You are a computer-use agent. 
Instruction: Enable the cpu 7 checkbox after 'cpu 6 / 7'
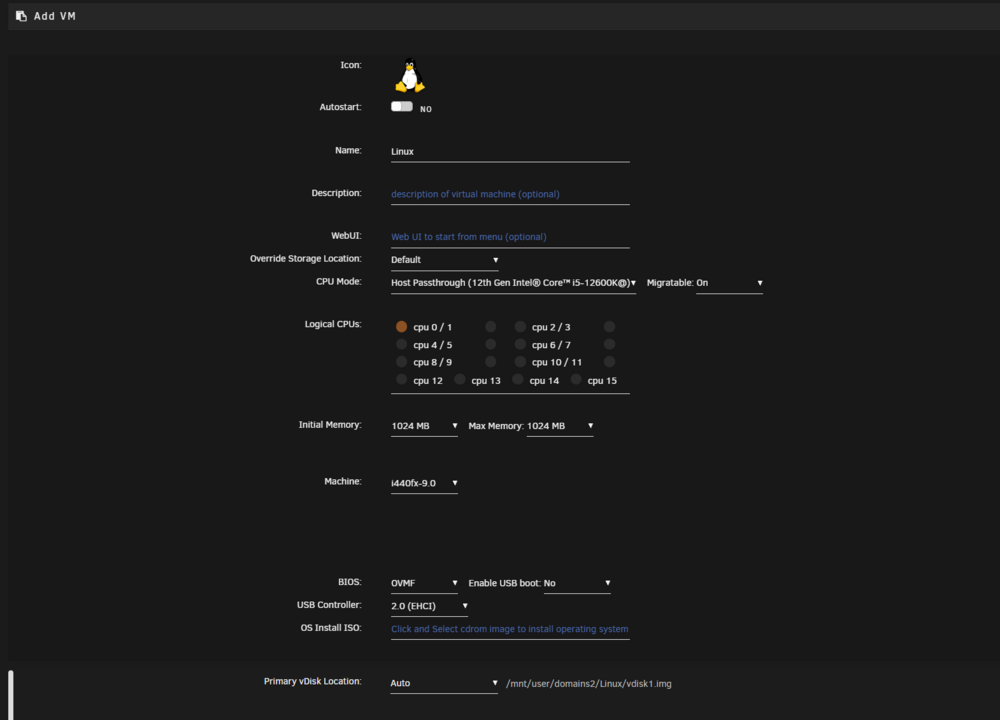[x=610, y=344]
